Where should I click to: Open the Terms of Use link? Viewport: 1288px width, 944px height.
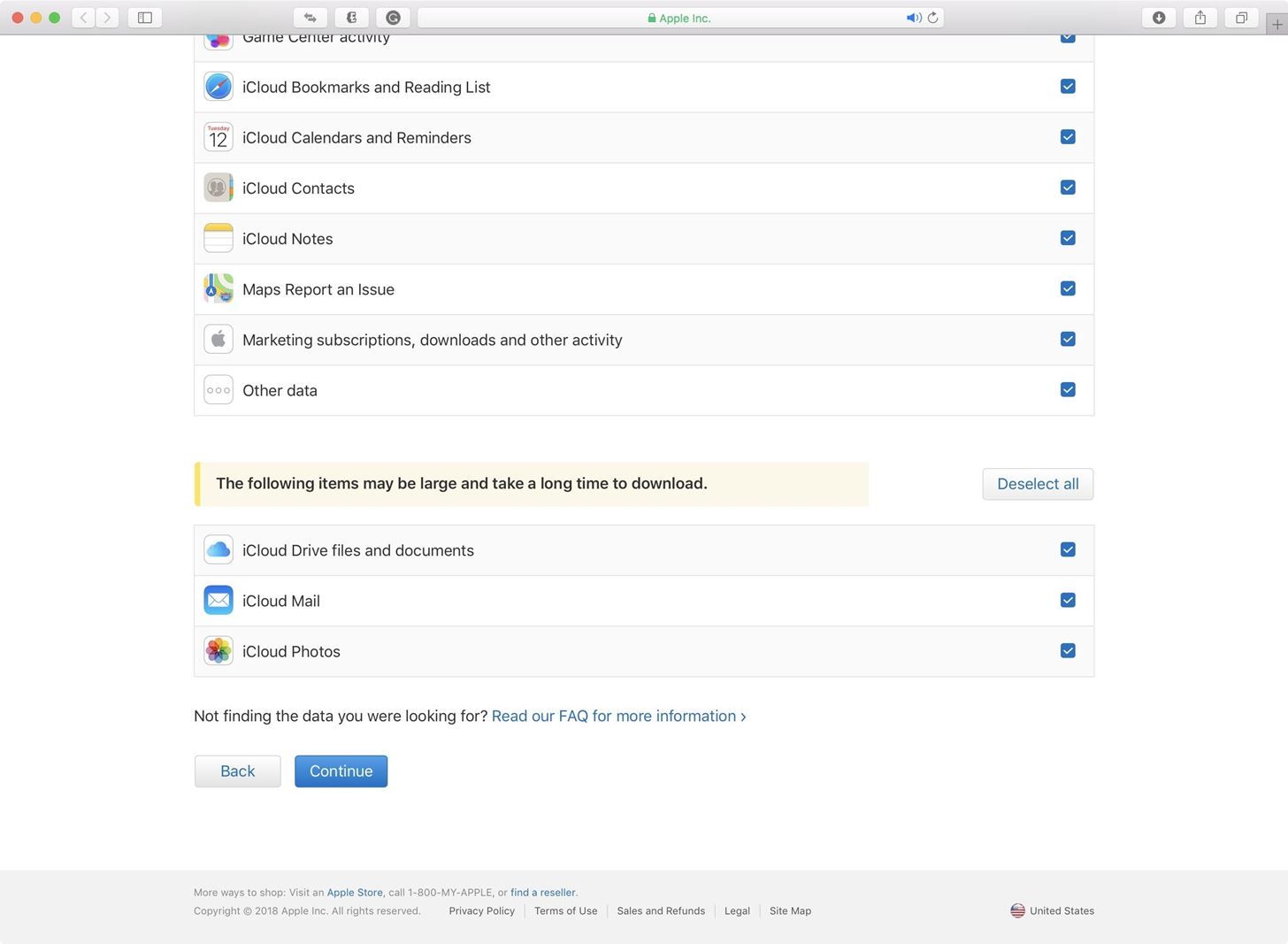[x=565, y=910]
